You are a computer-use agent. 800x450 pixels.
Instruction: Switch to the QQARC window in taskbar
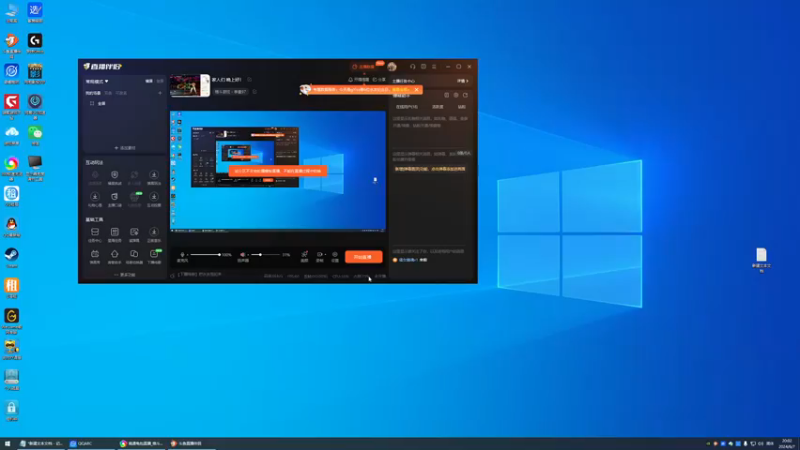click(91, 443)
